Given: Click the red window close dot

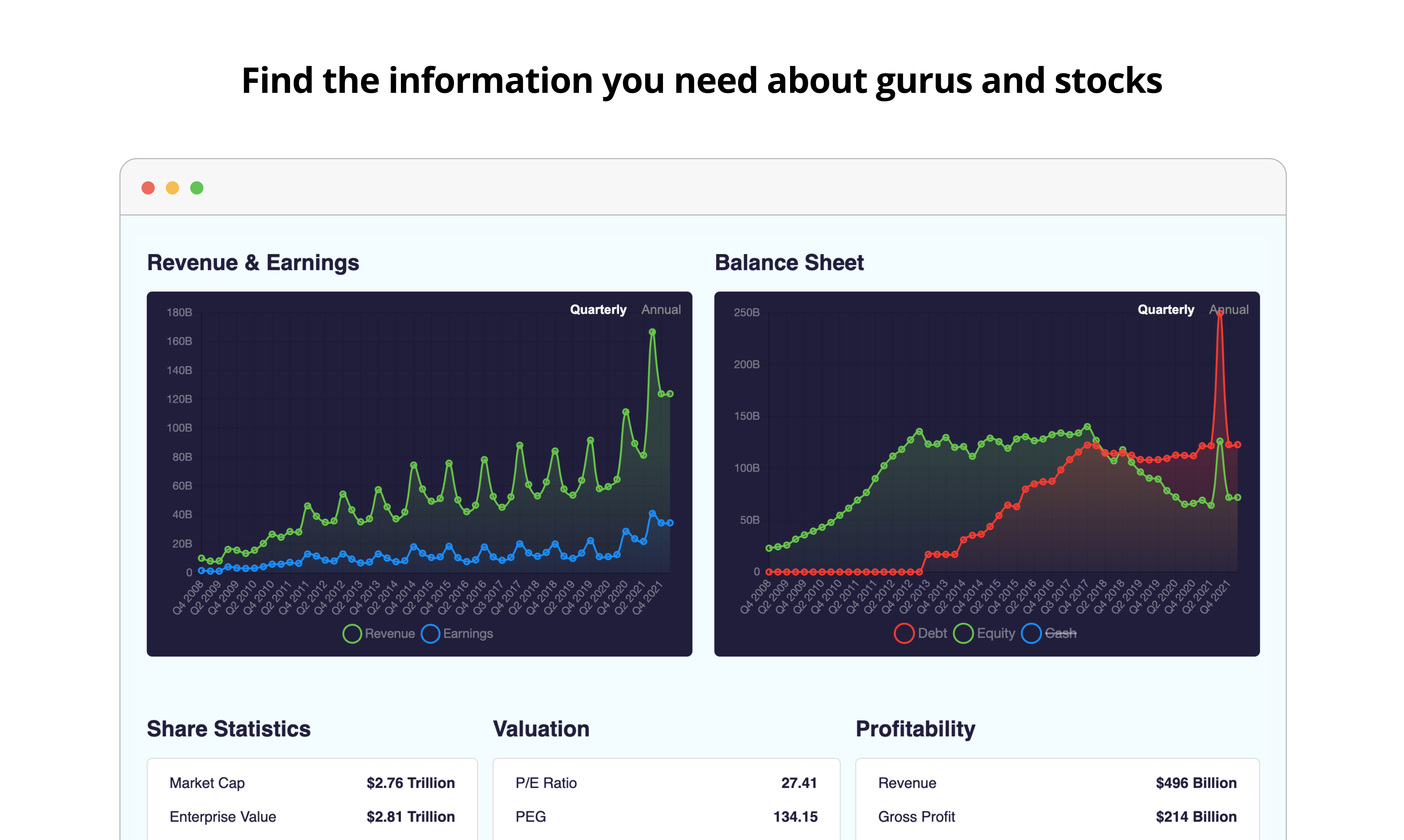Looking at the screenshot, I should point(149,188).
